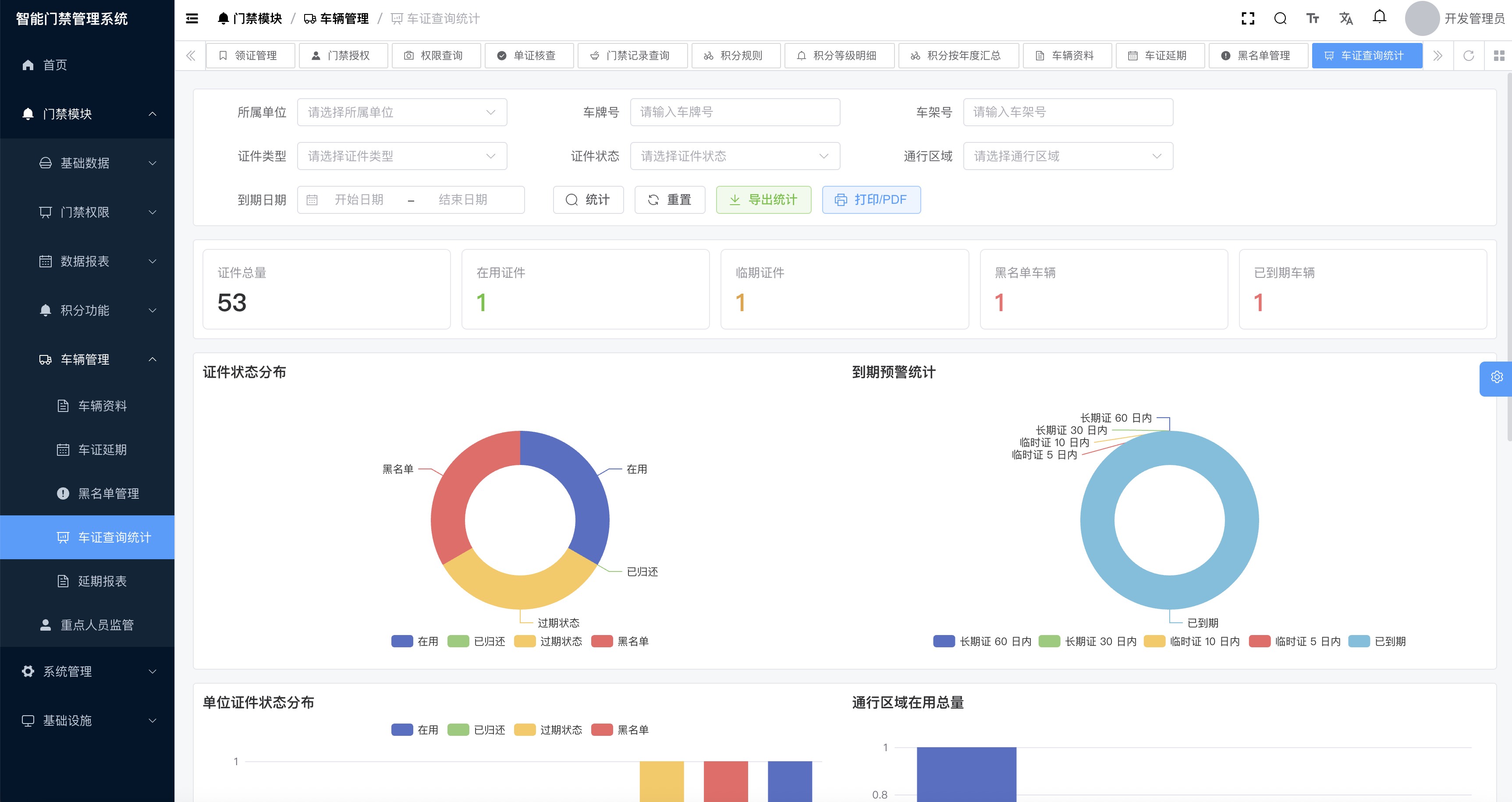Collapse the 车辆管理 submenu
Screen dimensions: 1512x802
(x=87, y=360)
